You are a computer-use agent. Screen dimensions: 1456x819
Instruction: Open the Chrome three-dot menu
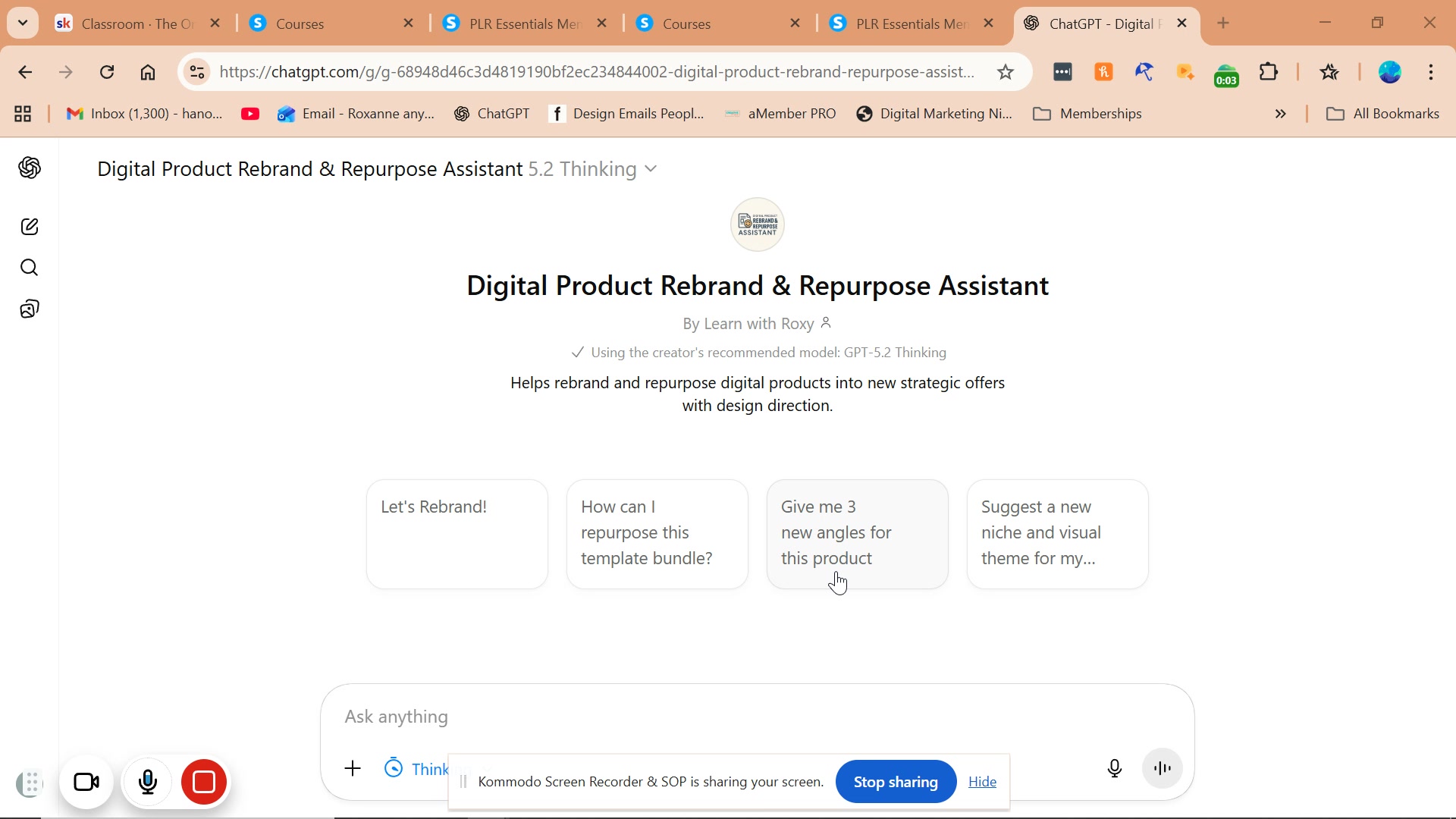point(1432,72)
